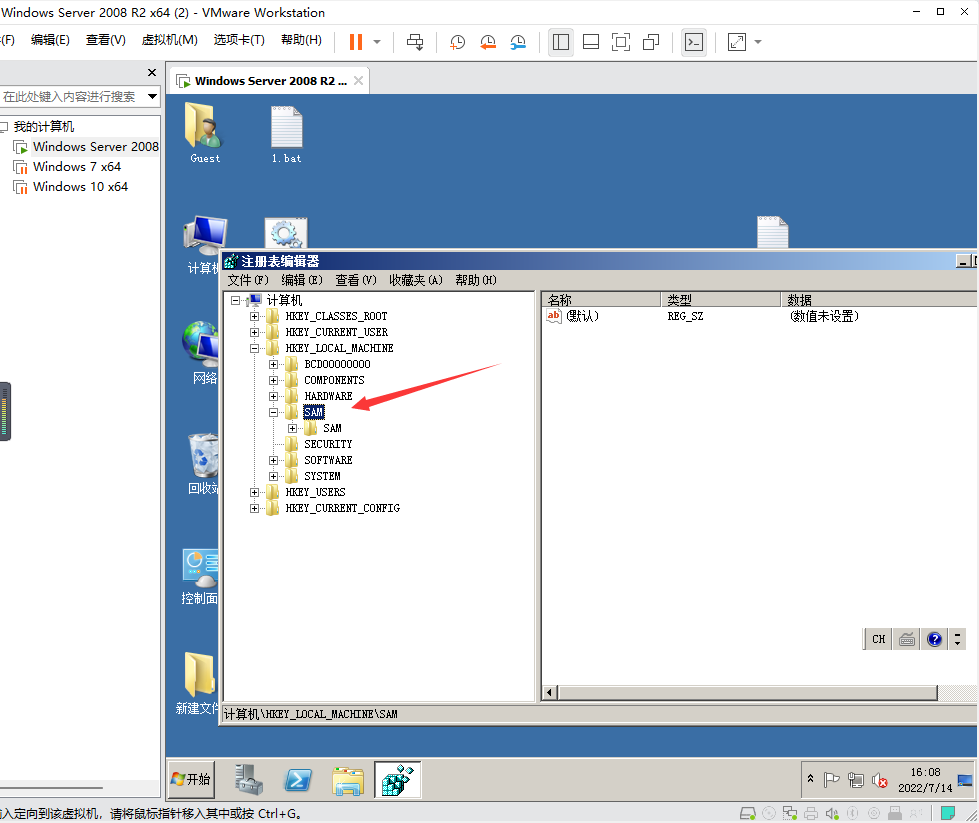The width and height of the screenshot is (979, 823).
Task: Collapse HKEY_LOCAL_MACHINE key
Action: coord(254,348)
